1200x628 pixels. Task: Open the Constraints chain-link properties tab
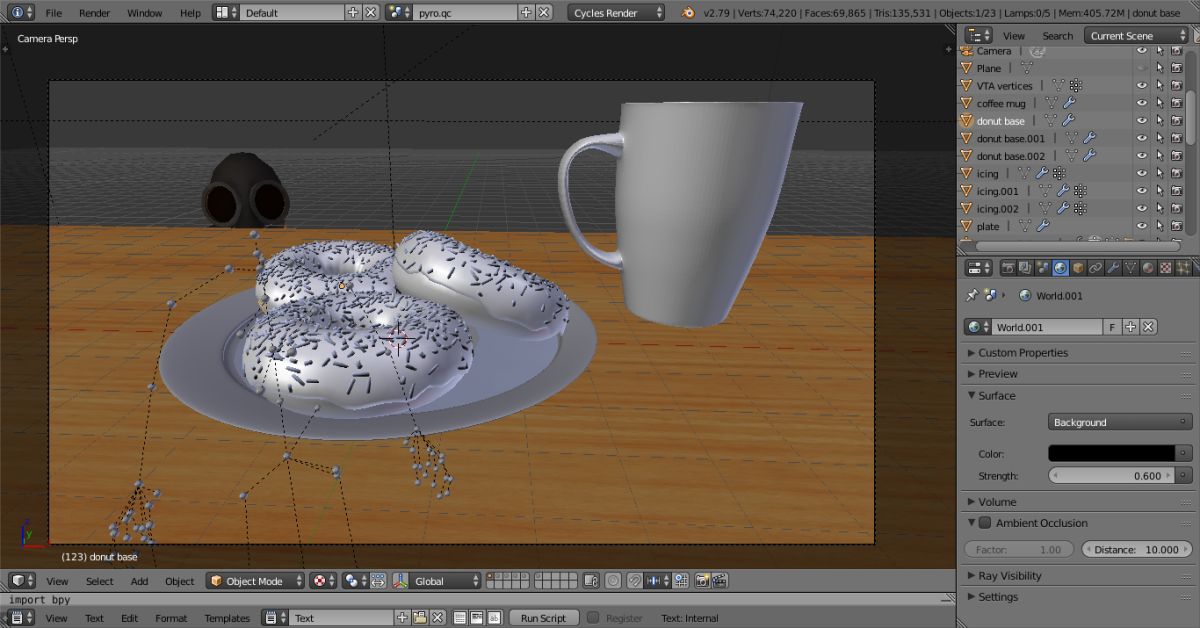click(x=1095, y=268)
